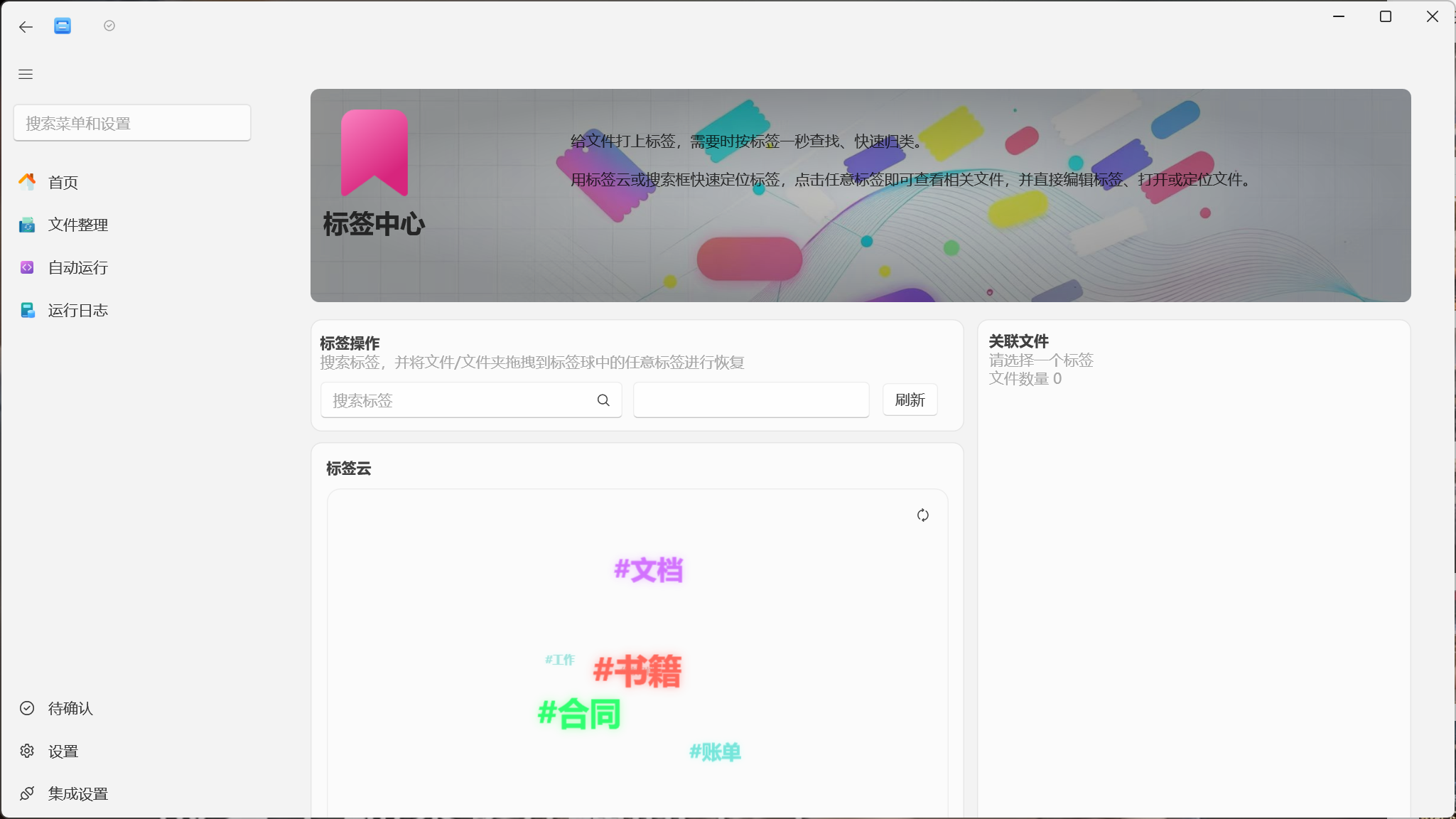Click the small checkmark circle in the title bar
Screen dimensions: 1456x819
(109, 26)
